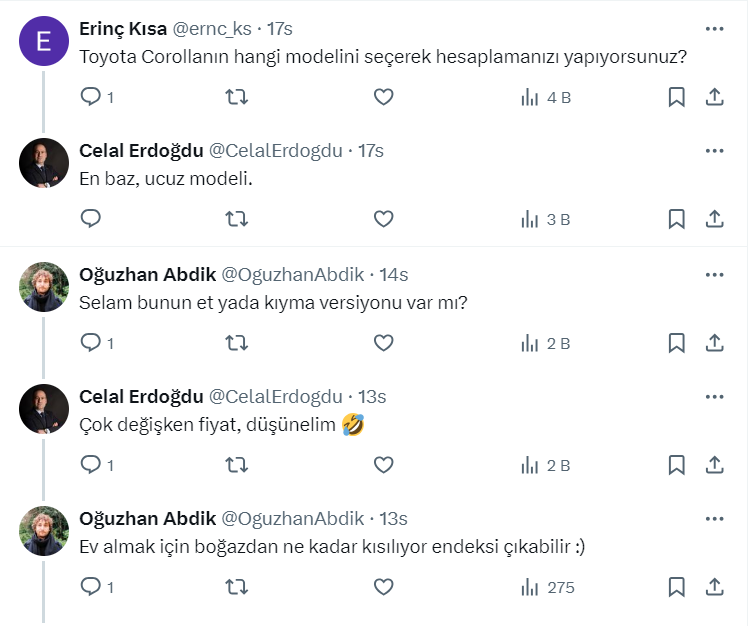
Task: Reply to Oğuzhan Abdik's "Ev almak için" tweet
Action: [91, 587]
